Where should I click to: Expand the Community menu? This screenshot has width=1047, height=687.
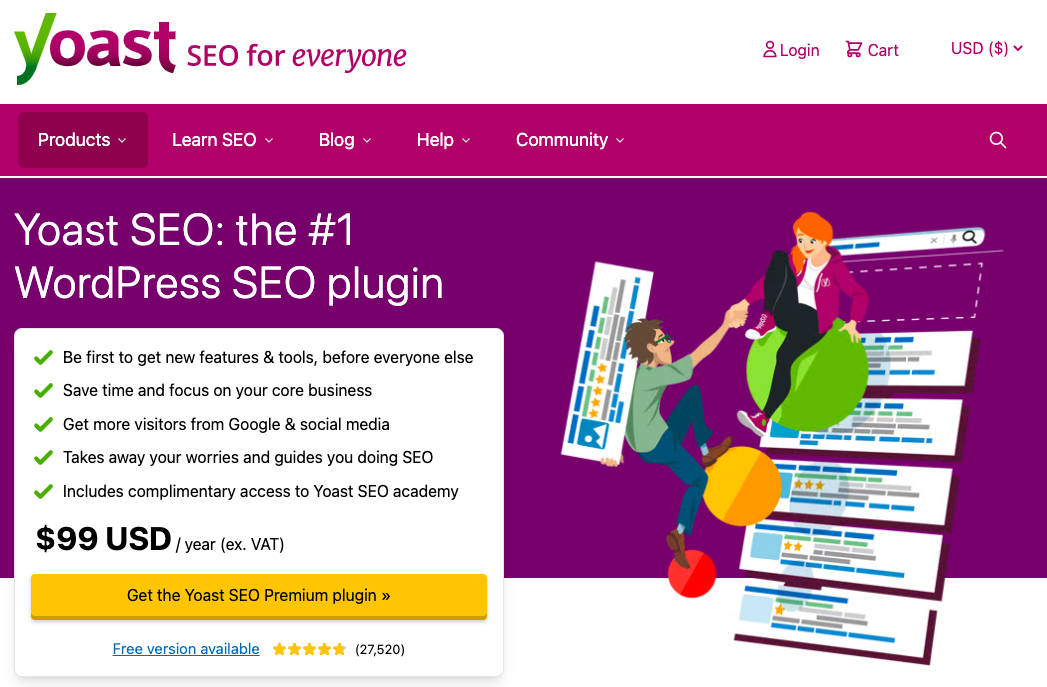(570, 140)
